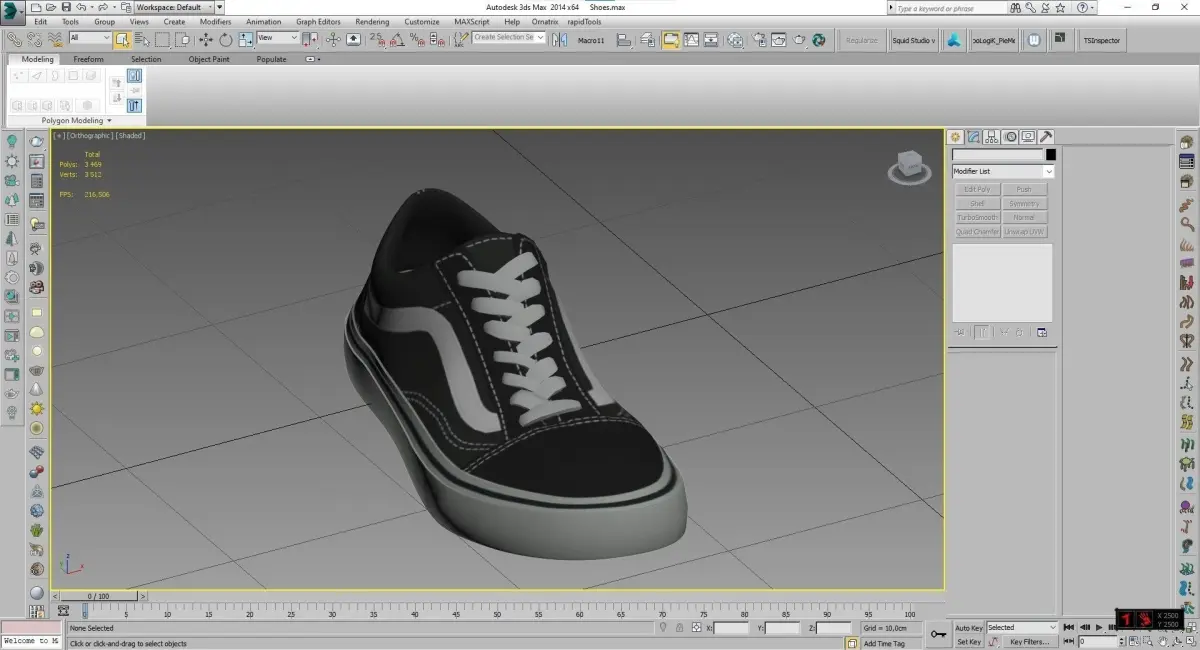Click the X coordinate input field
The height and width of the screenshot is (650, 1200).
tap(731, 628)
